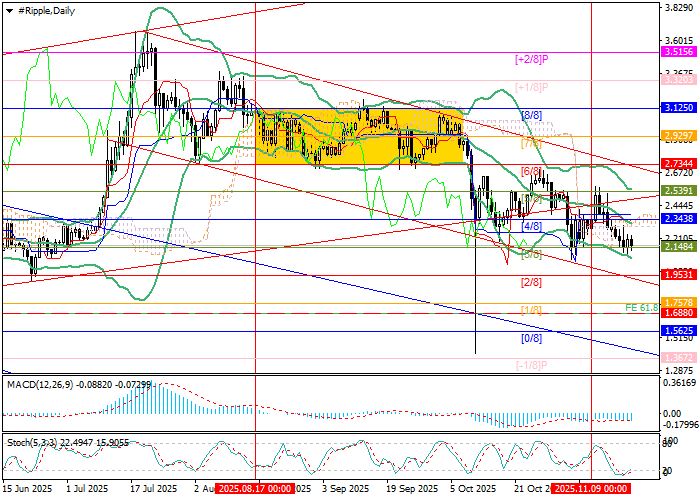This screenshot has width=700, height=500.
Task: Click the 2.7344 red price tag
Action: click(678, 164)
